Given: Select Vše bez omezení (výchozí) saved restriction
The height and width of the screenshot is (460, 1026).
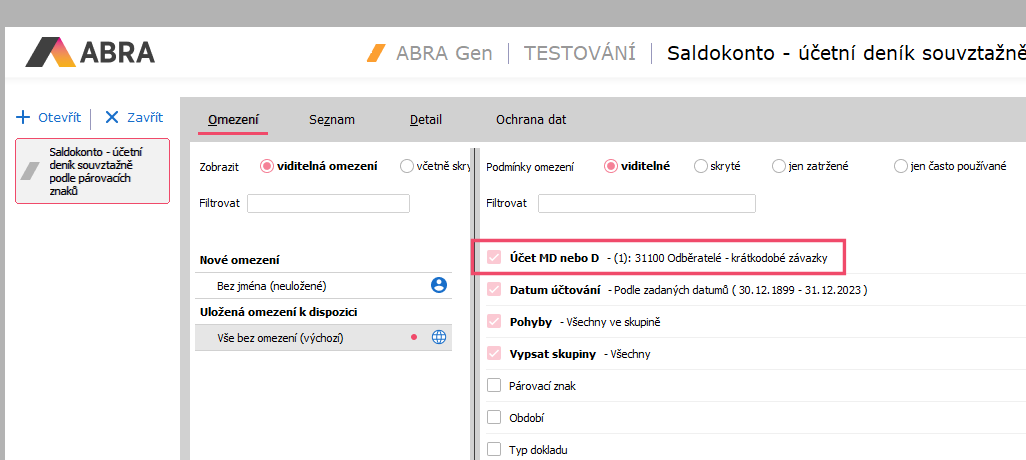Looking at the screenshot, I should pyautogui.click(x=280, y=338).
